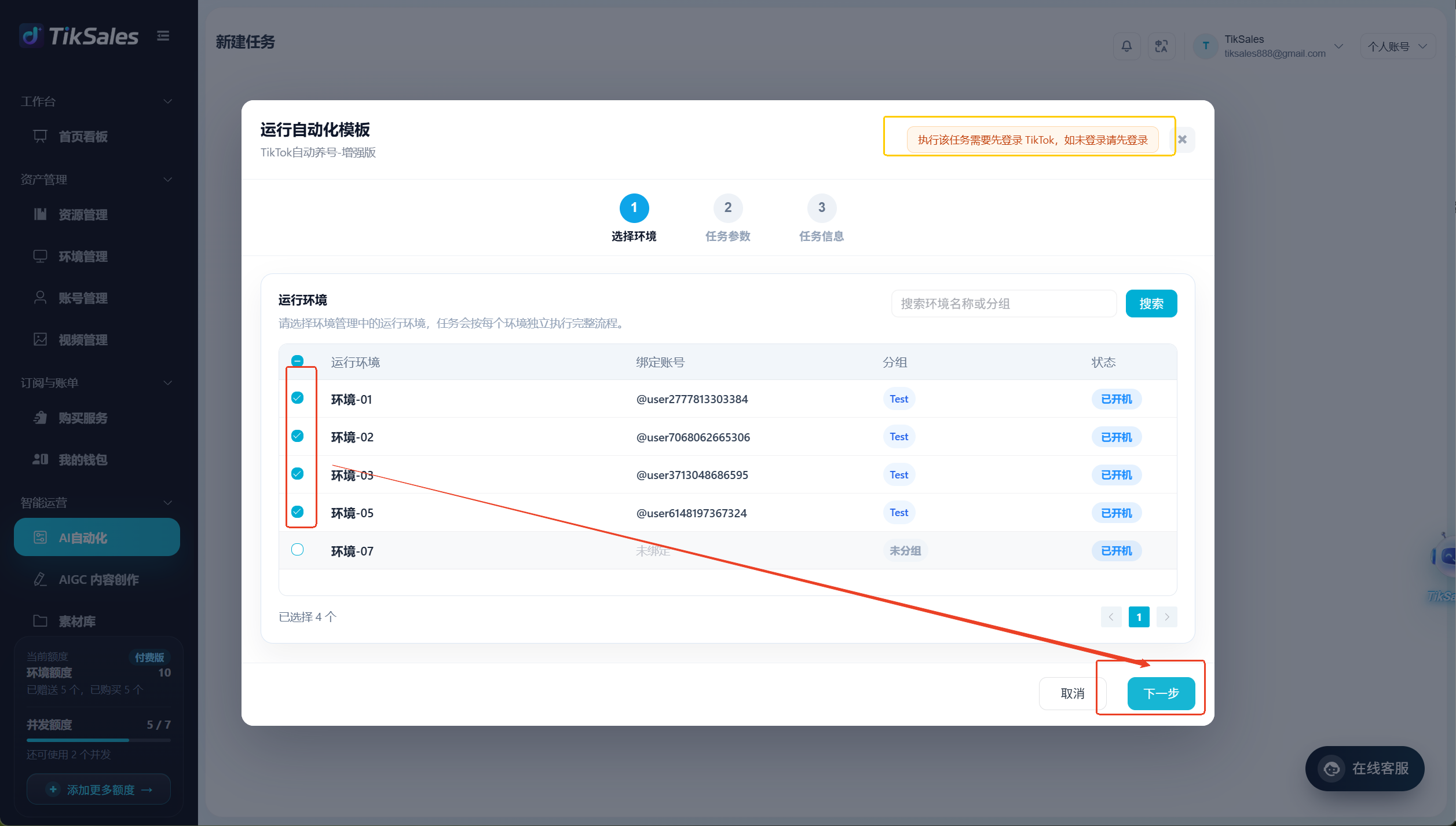This screenshot has width=1456, height=826.
Task: Uncheck the 环境-01 checkbox
Action: point(297,398)
